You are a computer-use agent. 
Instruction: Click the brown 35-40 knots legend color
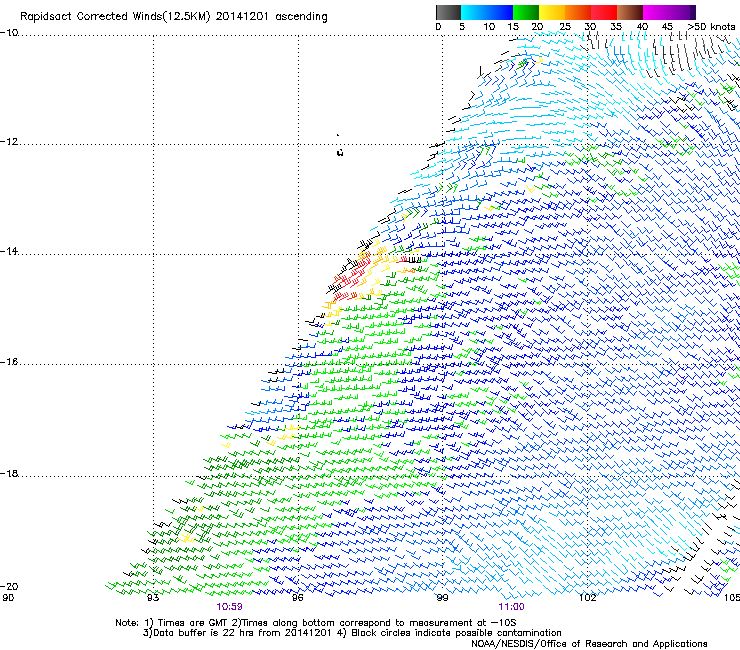(x=630, y=12)
